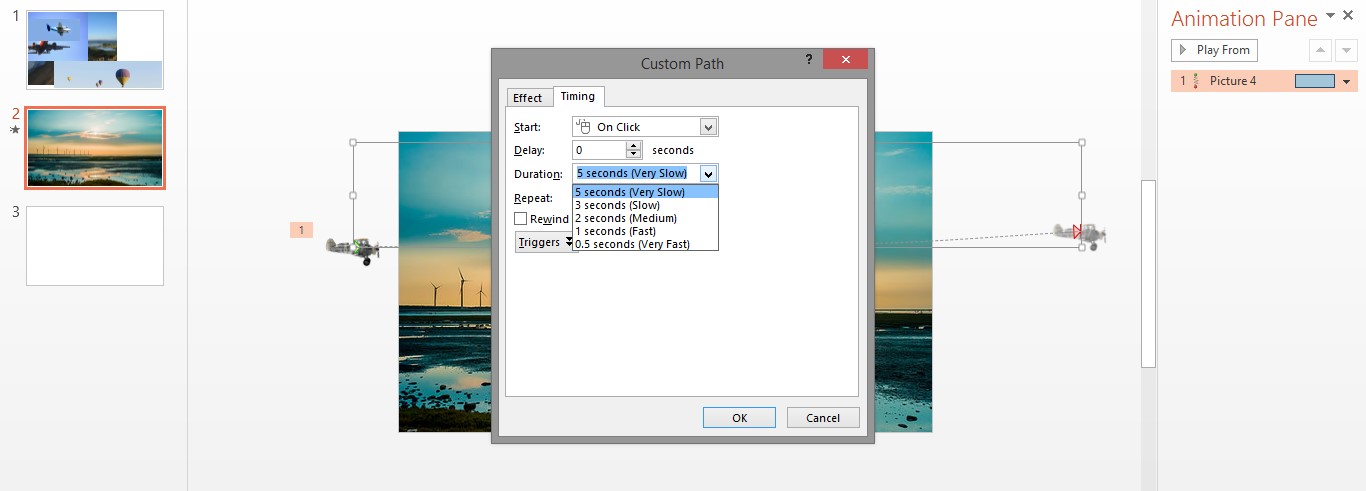This screenshot has height=491, width=1366.
Task: Click the dialog Help question mark
Action: pyautogui.click(x=809, y=59)
